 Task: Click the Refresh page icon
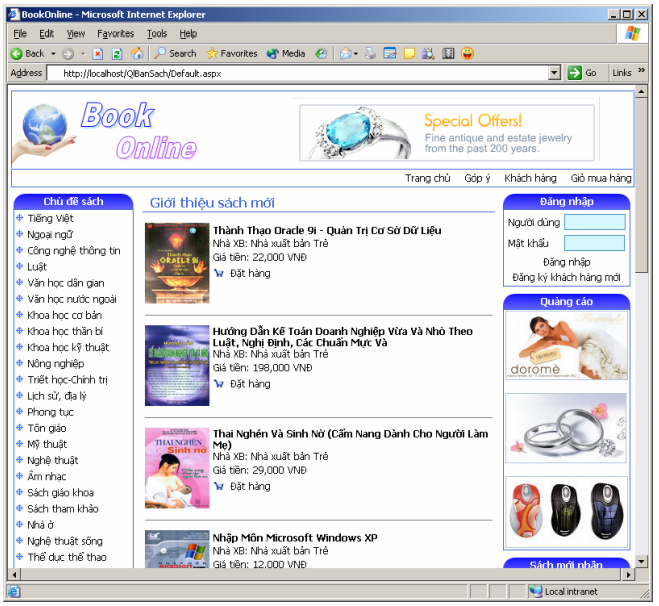point(117,53)
